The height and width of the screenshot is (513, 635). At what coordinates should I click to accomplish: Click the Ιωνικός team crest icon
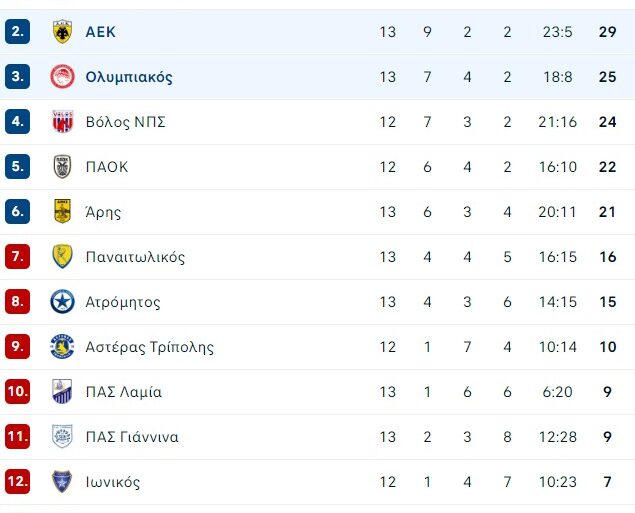[62, 482]
